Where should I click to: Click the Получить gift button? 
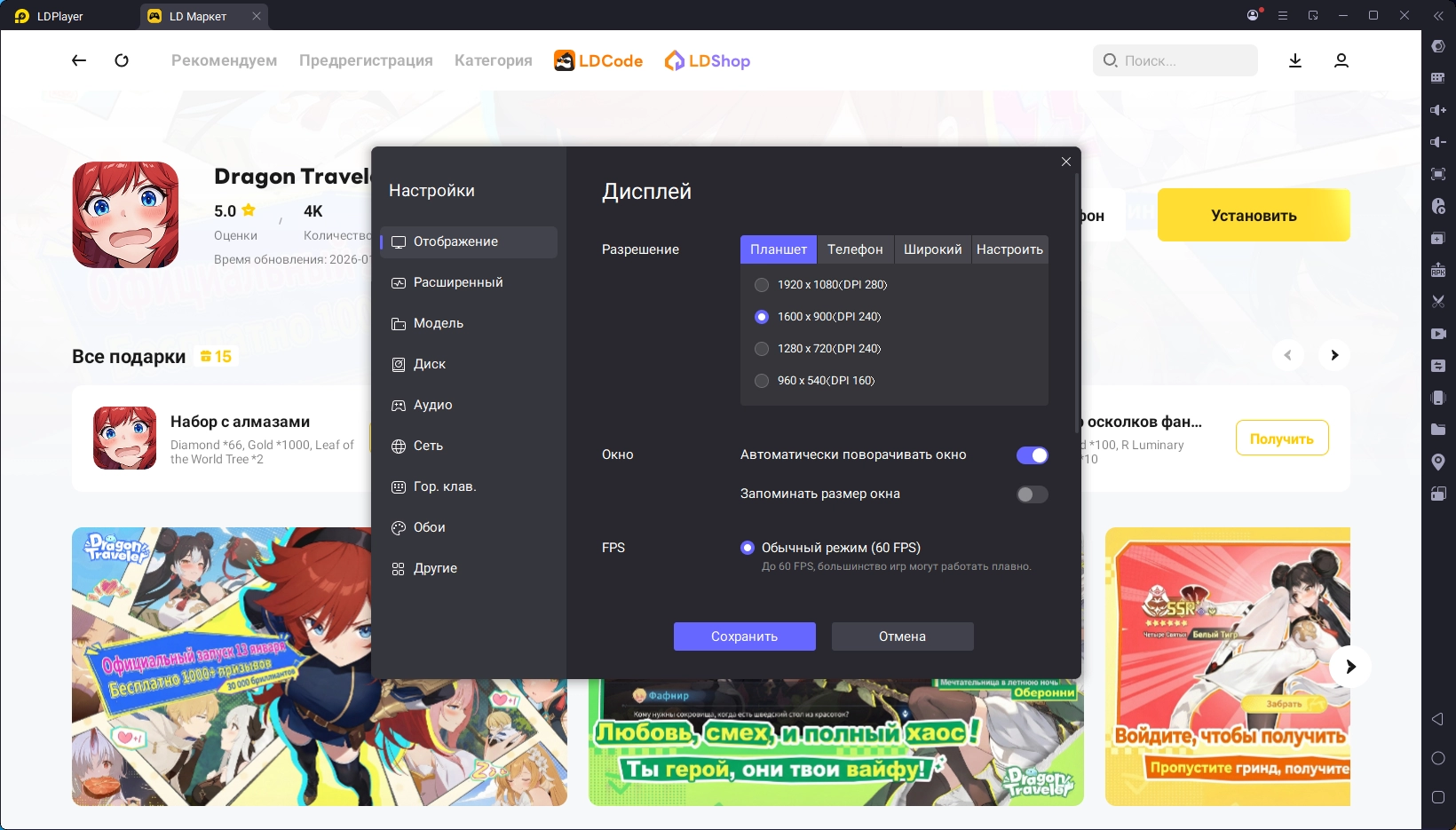coord(1282,439)
